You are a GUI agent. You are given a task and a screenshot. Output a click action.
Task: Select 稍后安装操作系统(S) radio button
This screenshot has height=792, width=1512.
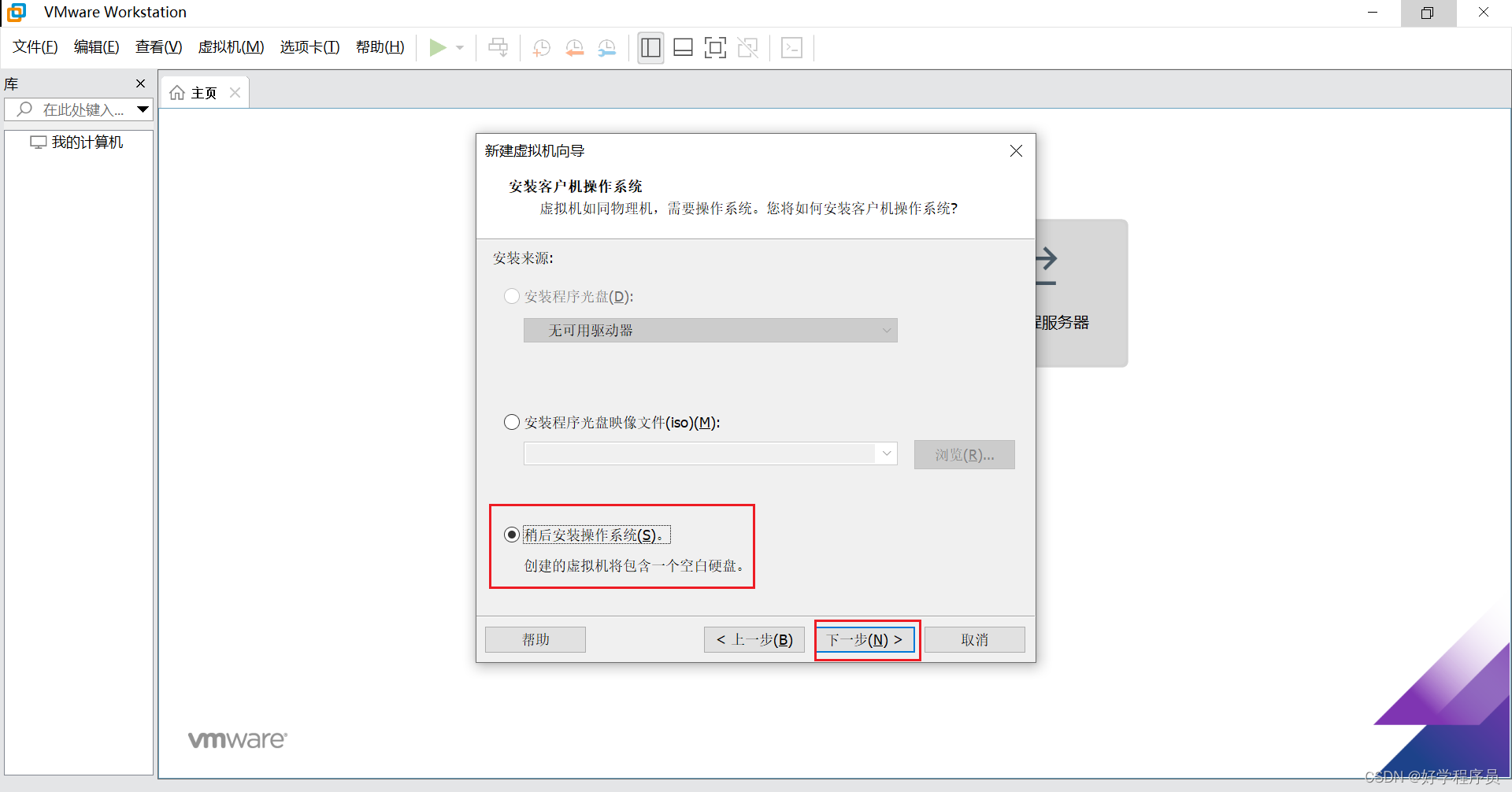(x=512, y=535)
